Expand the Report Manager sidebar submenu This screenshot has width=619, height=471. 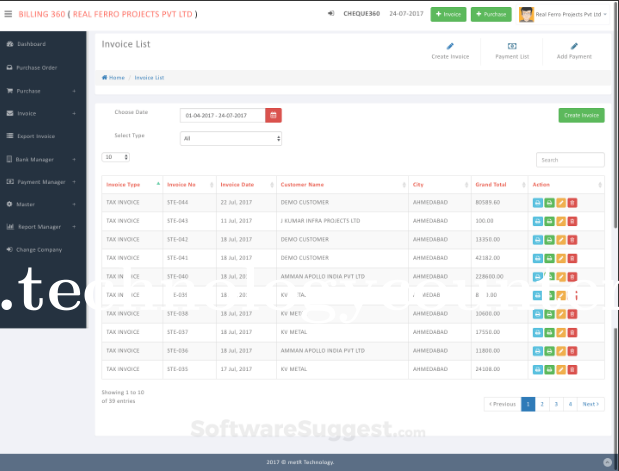(x=74, y=227)
